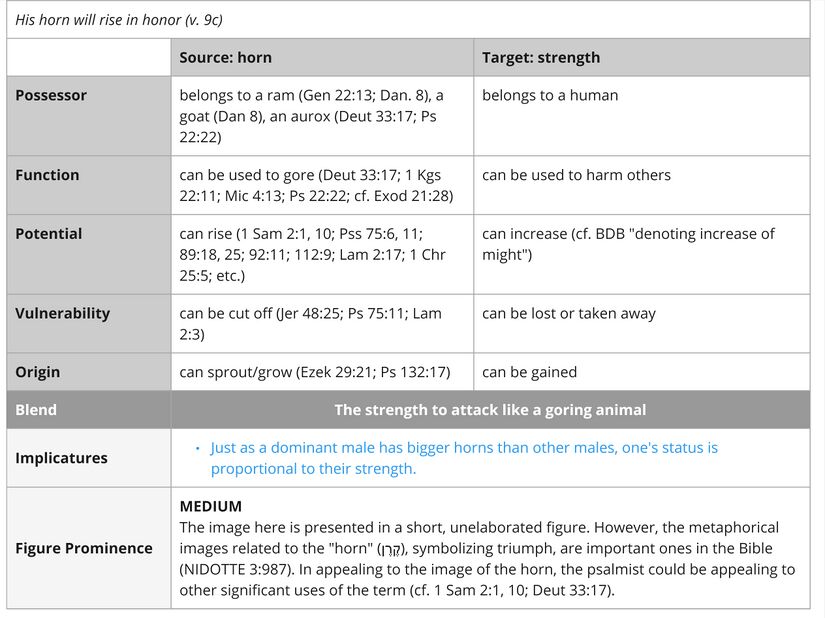Select the 'Target: strength' column header
The image size is (825, 618).
click(x=541, y=58)
